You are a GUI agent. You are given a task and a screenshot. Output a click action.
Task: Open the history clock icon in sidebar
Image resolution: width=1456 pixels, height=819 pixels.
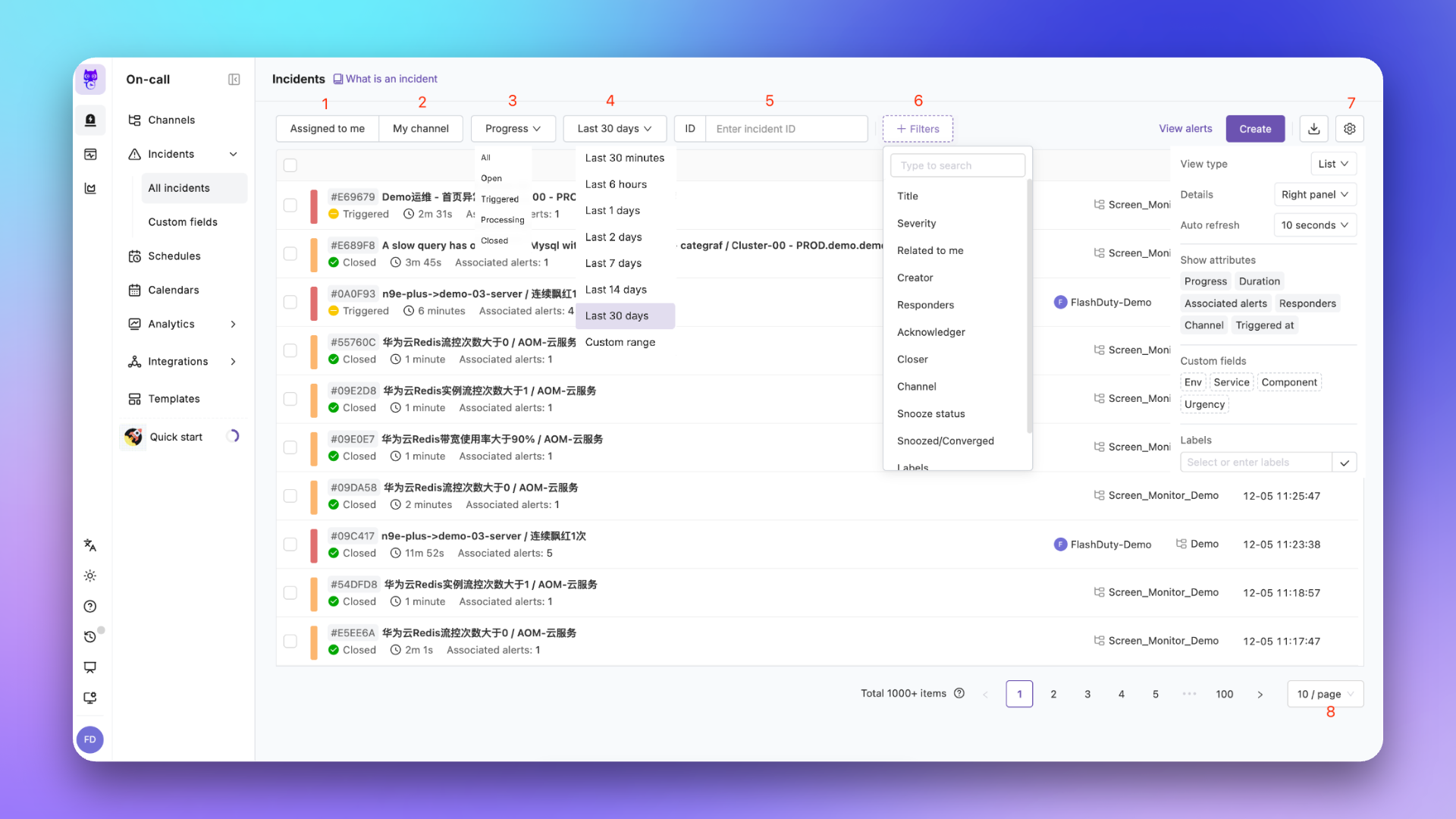click(90, 636)
